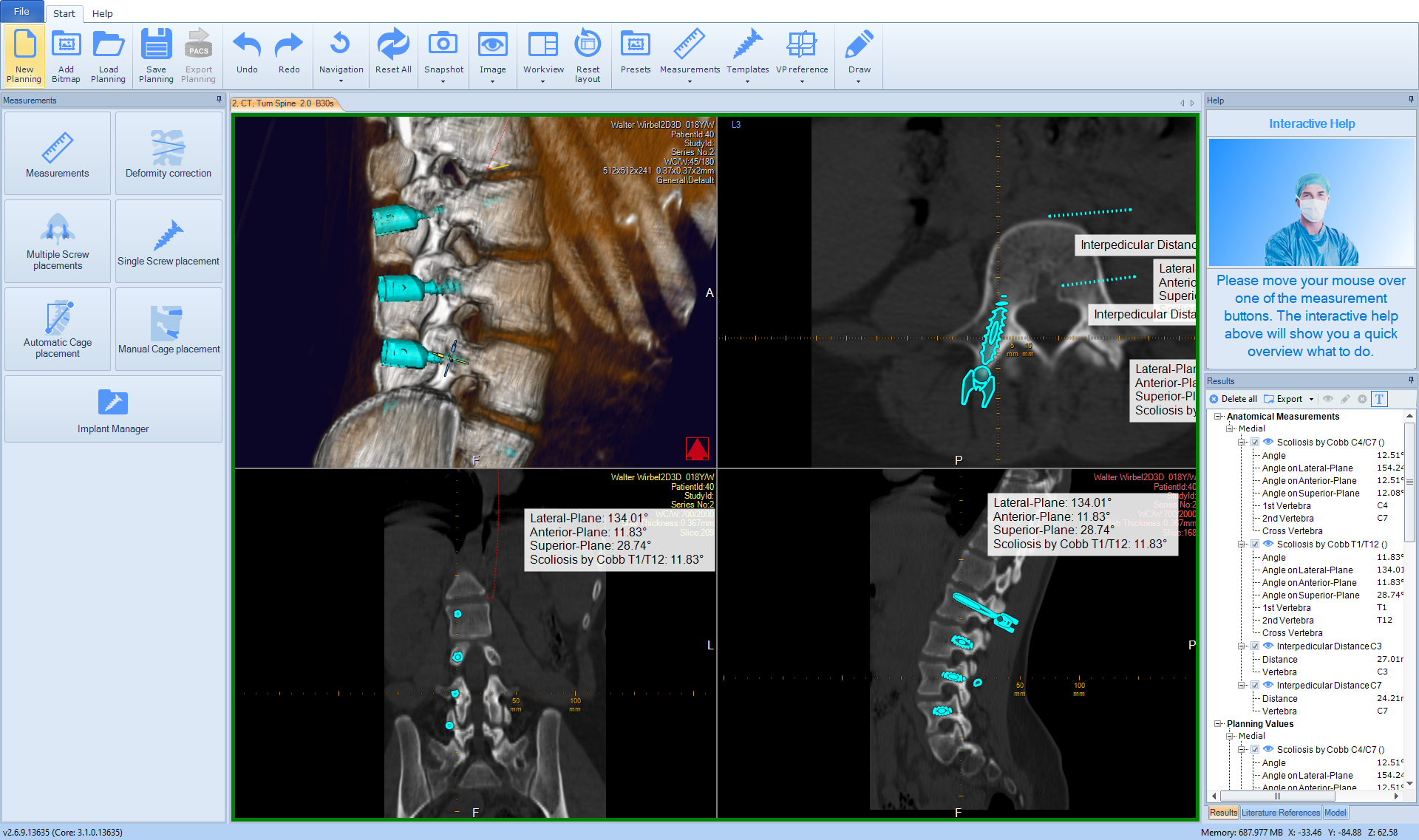Toggle visibility of Scoliosis by Cobb T1/T12
The width and height of the screenshot is (1419, 840).
click(1268, 544)
